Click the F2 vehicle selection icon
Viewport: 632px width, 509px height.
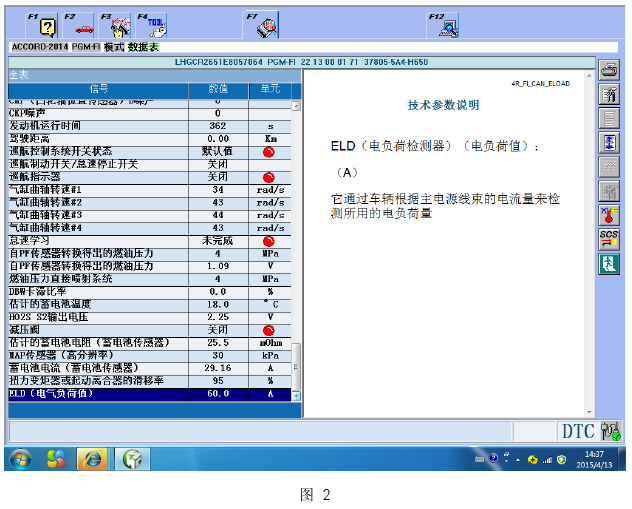(x=78, y=25)
